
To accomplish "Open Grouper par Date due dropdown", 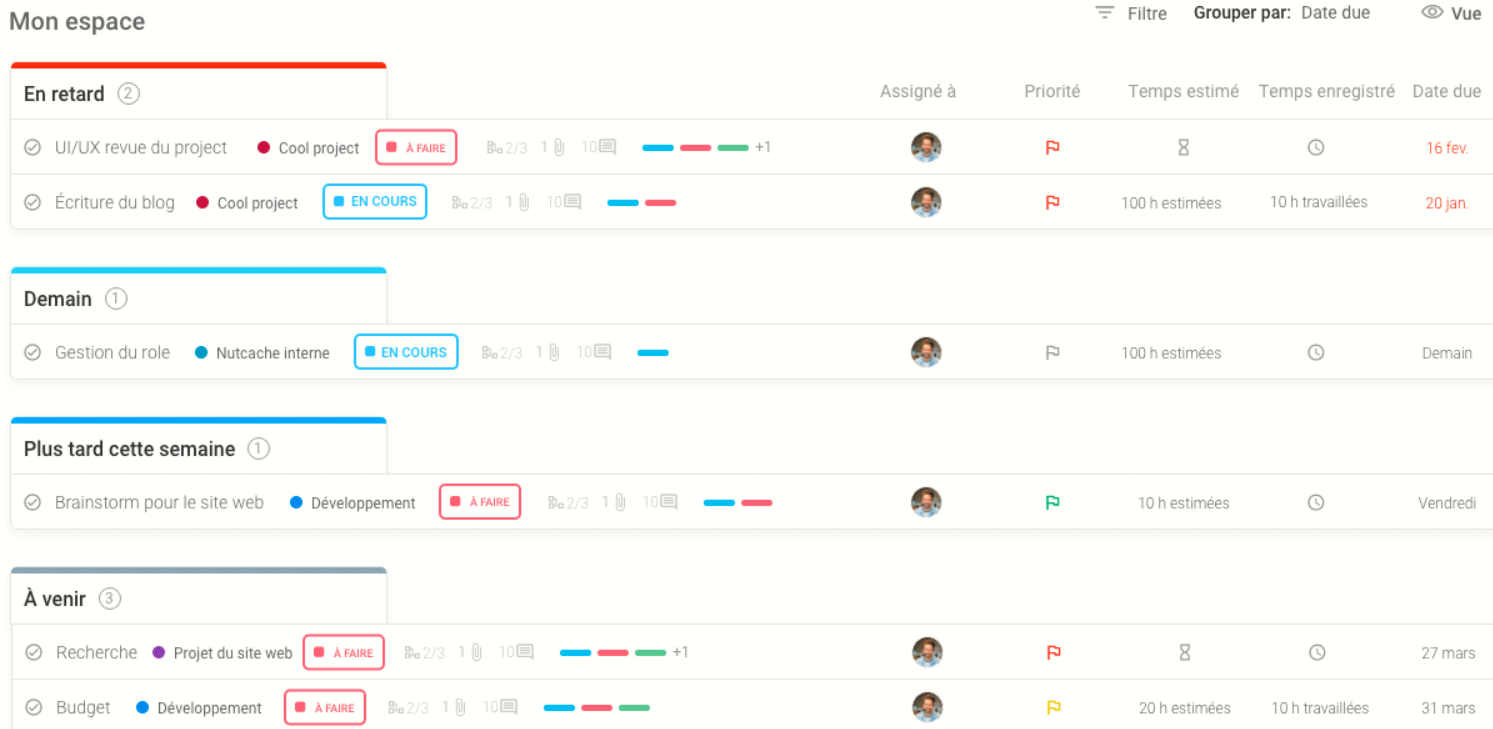I will pos(1335,13).
